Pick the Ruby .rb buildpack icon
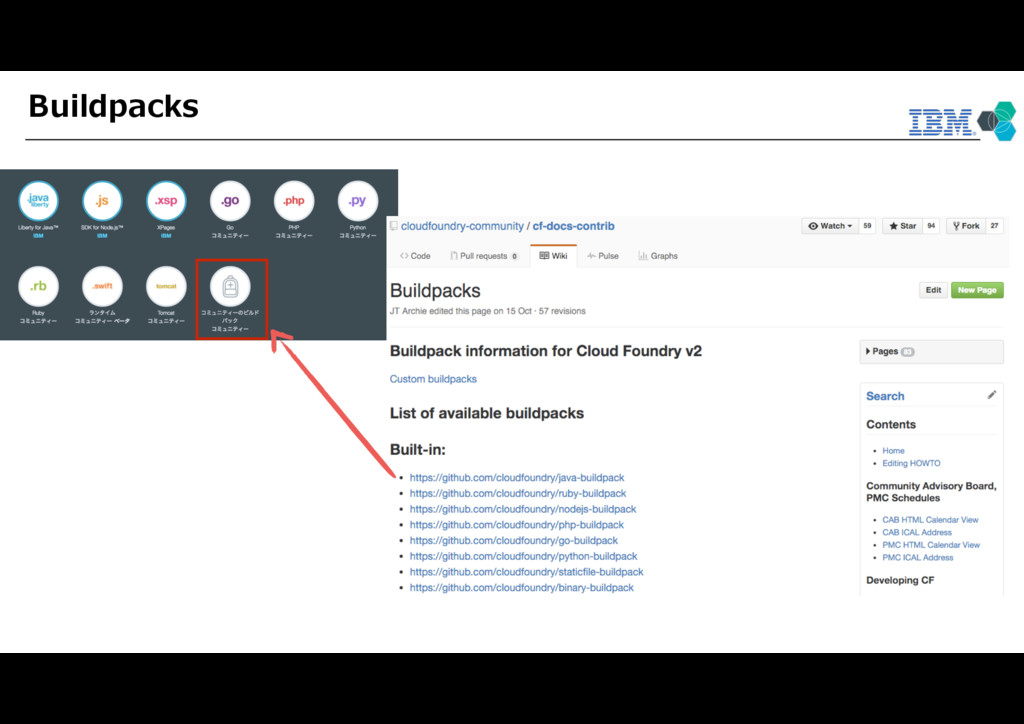 click(38, 286)
